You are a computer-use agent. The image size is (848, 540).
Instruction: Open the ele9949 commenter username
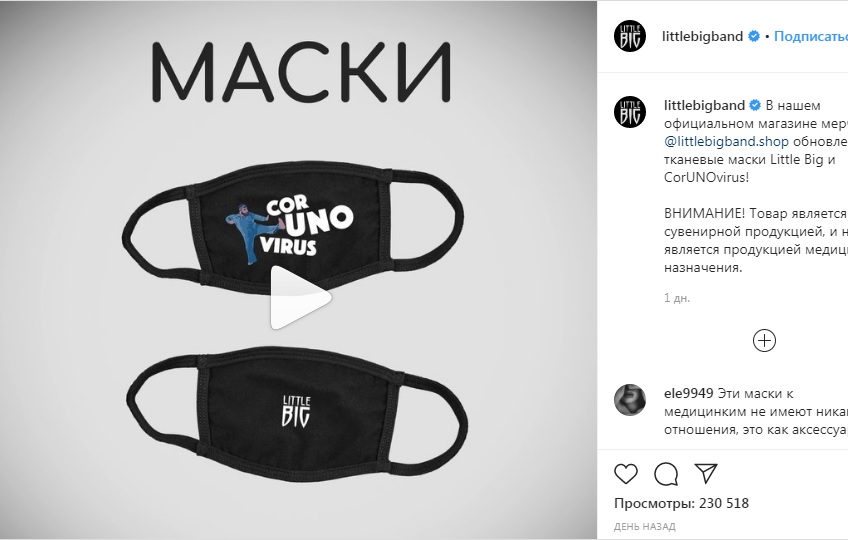(688, 393)
